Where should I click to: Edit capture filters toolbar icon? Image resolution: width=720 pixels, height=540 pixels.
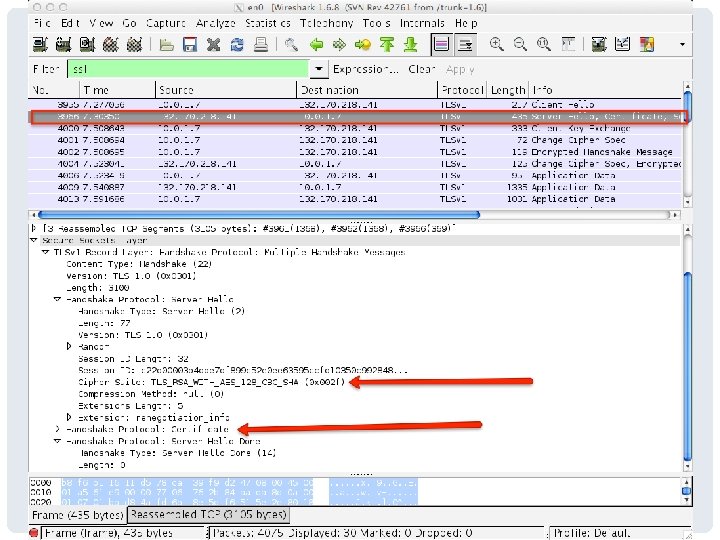[x=599, y=44]
